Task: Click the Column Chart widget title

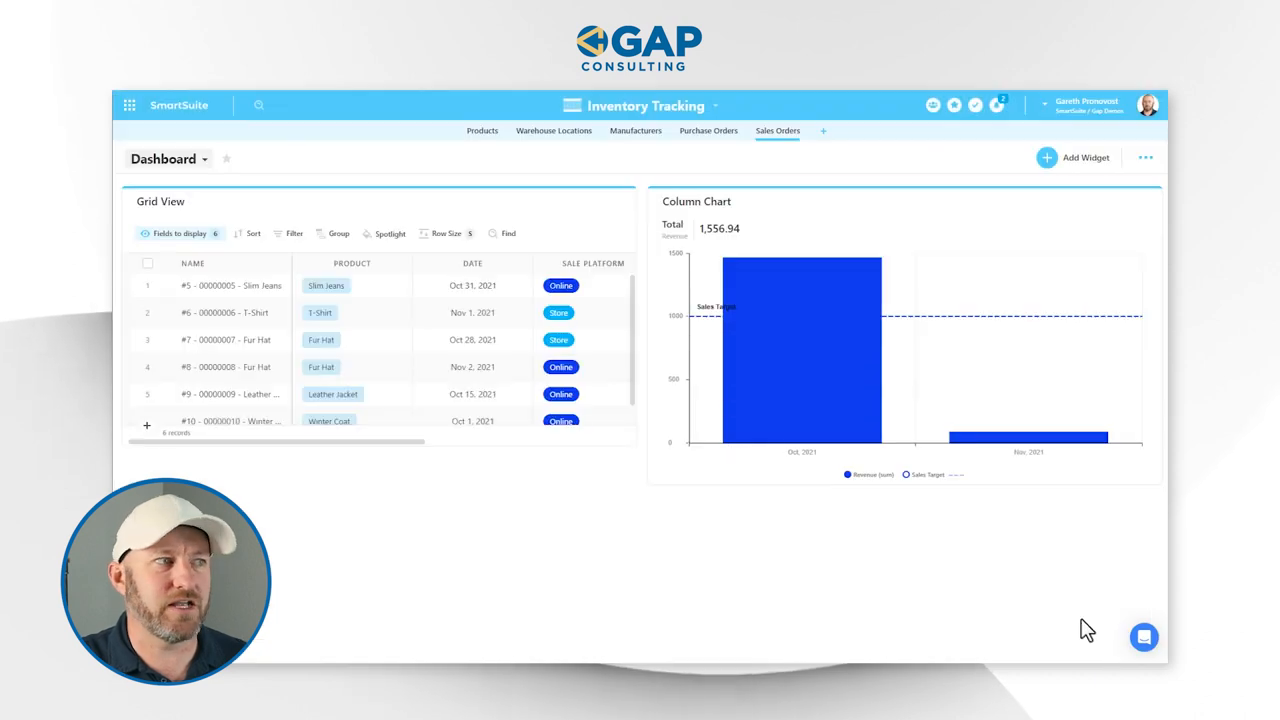Action: (x=697, y=202)
